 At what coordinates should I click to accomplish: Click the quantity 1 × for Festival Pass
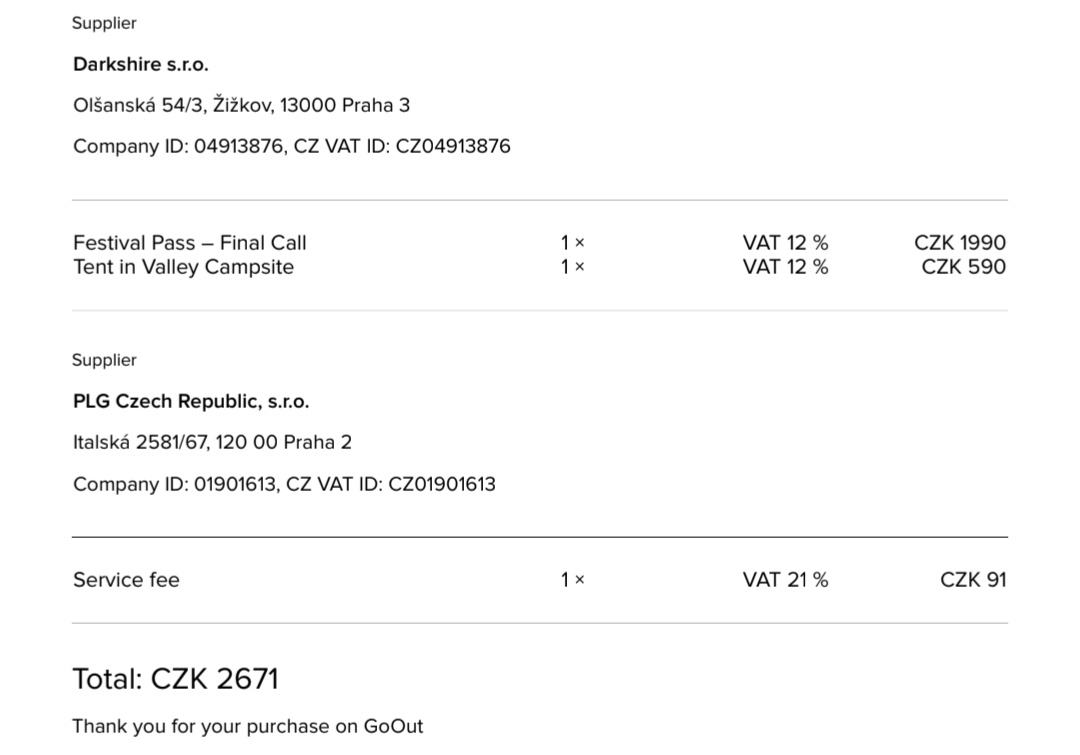coord(572,242)
